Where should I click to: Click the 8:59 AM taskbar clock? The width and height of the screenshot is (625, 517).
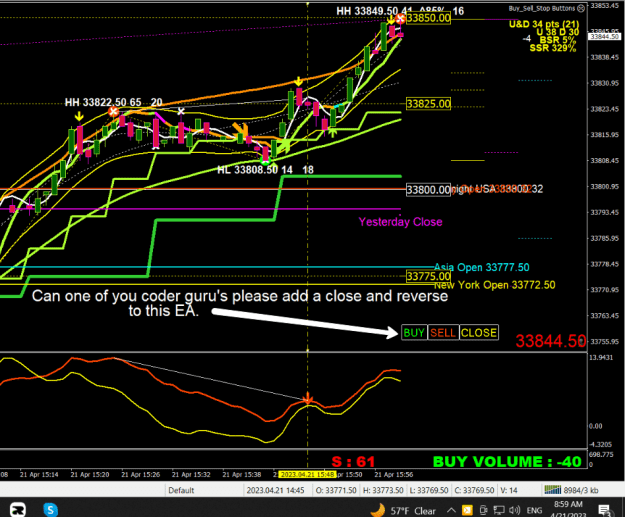point(568,504)
